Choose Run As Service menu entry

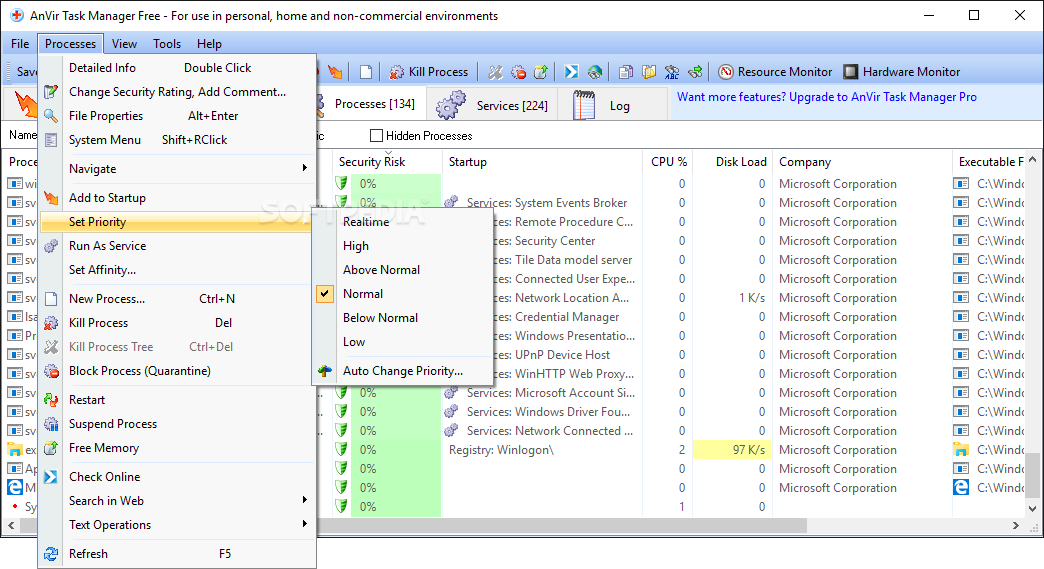coord(177,246)
